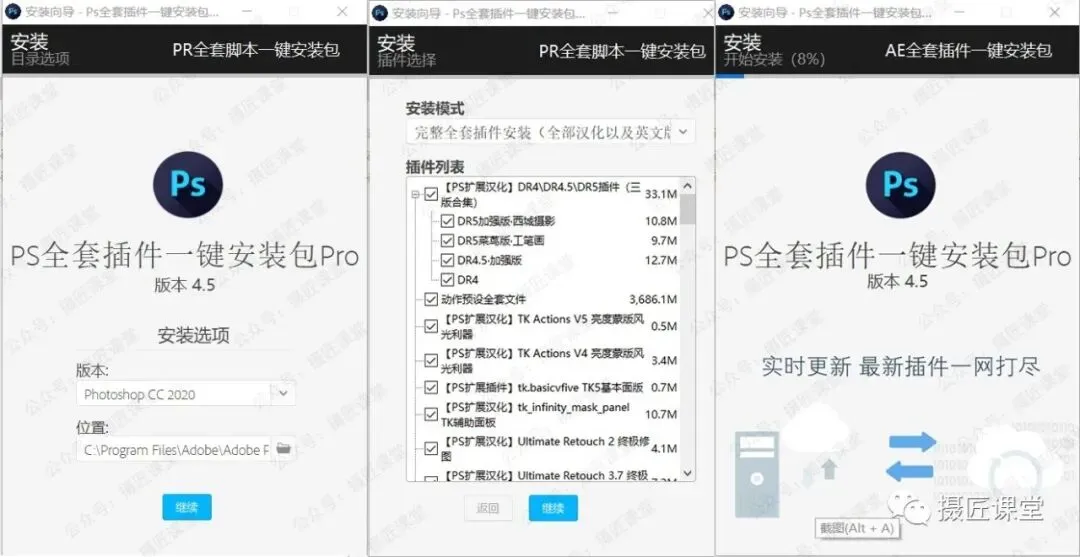
Task: Click the install location path field
Action: coord(175,449)
